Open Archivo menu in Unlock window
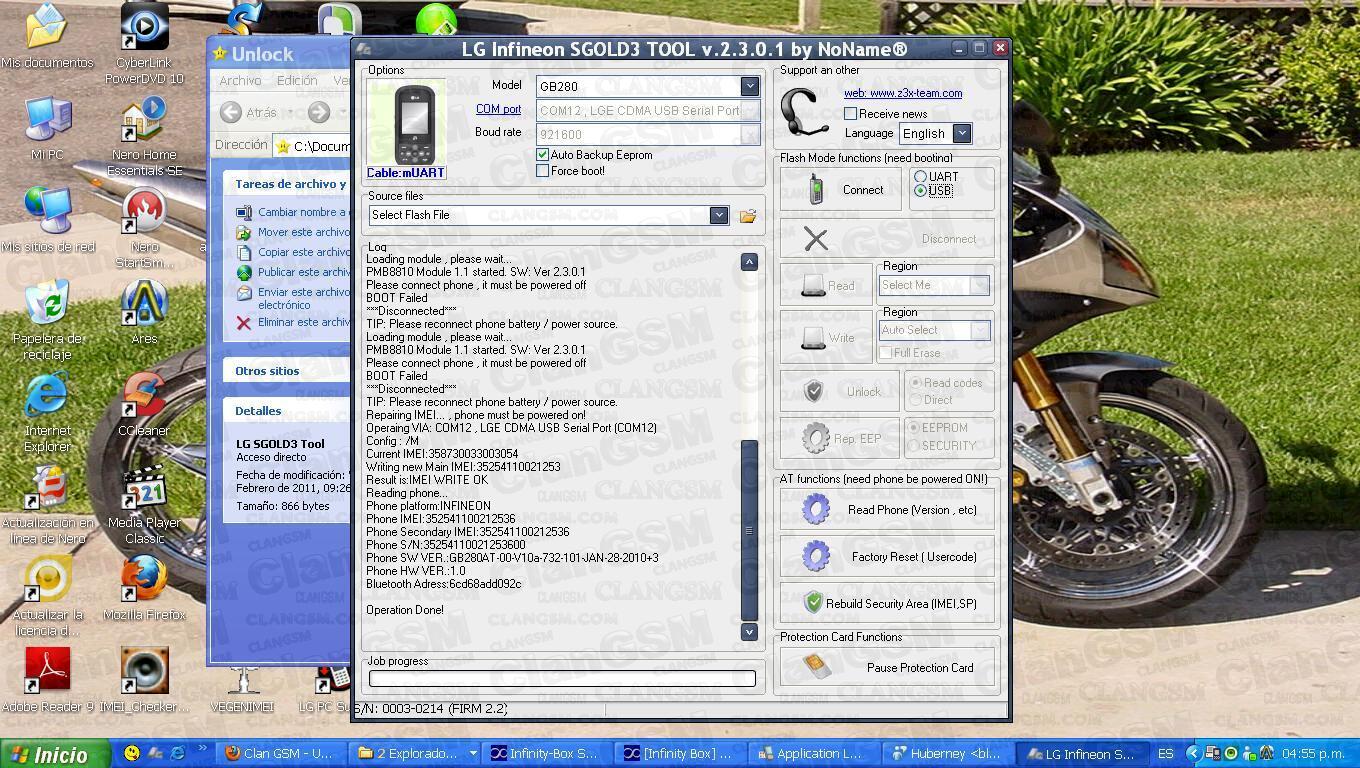 click(240, 81)
